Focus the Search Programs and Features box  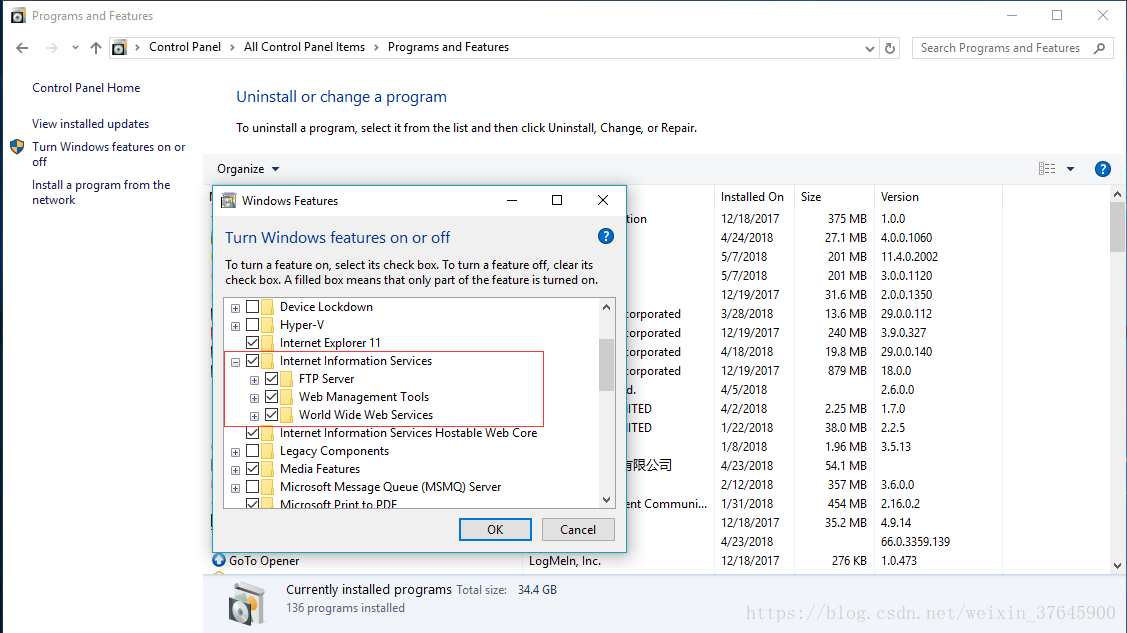point(1013,48)
